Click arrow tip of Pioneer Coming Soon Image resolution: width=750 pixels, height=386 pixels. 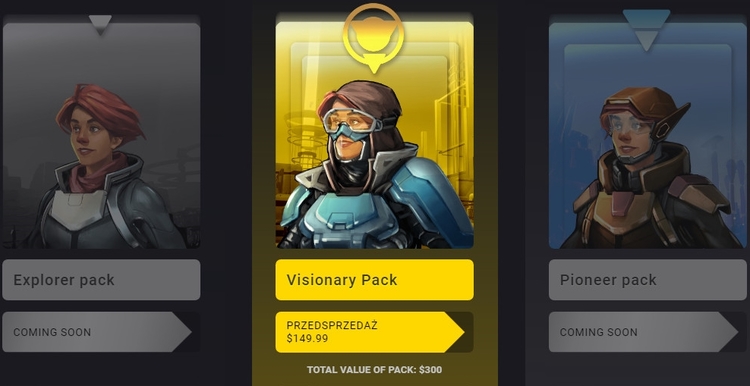click(x=729, y=332)
